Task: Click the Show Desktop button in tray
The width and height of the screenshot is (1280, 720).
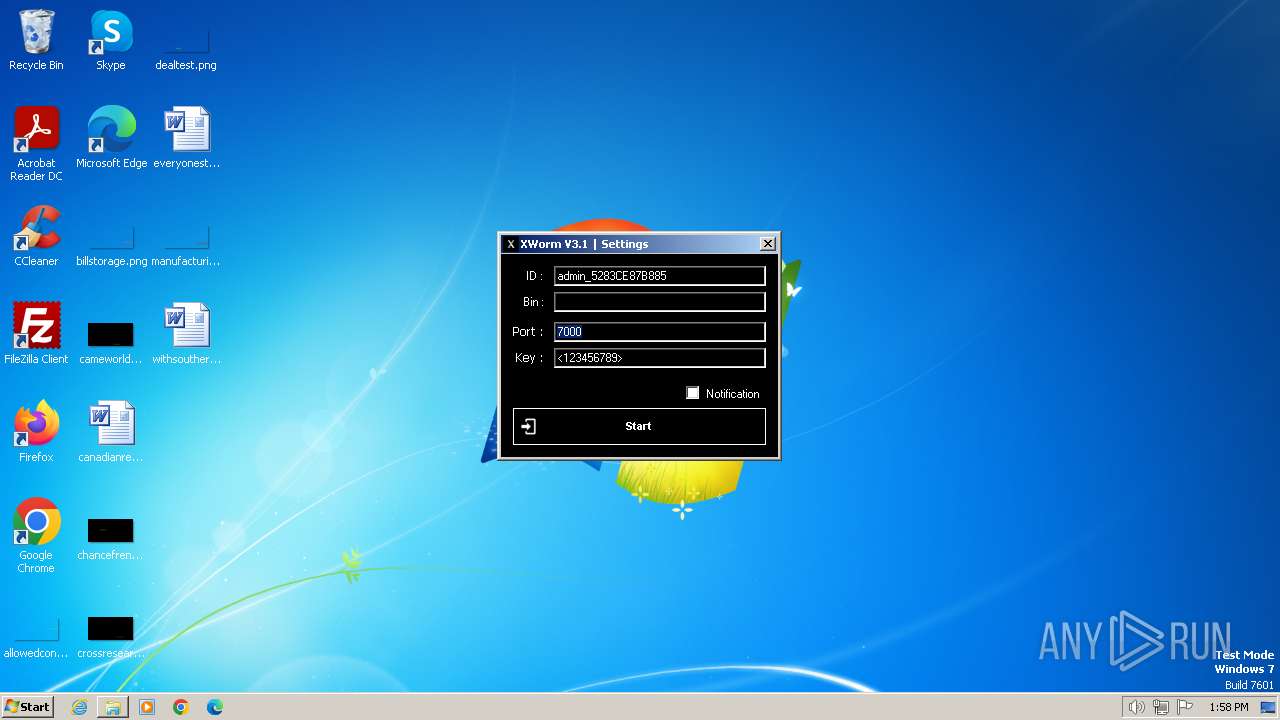Action: click(1268, 707)
